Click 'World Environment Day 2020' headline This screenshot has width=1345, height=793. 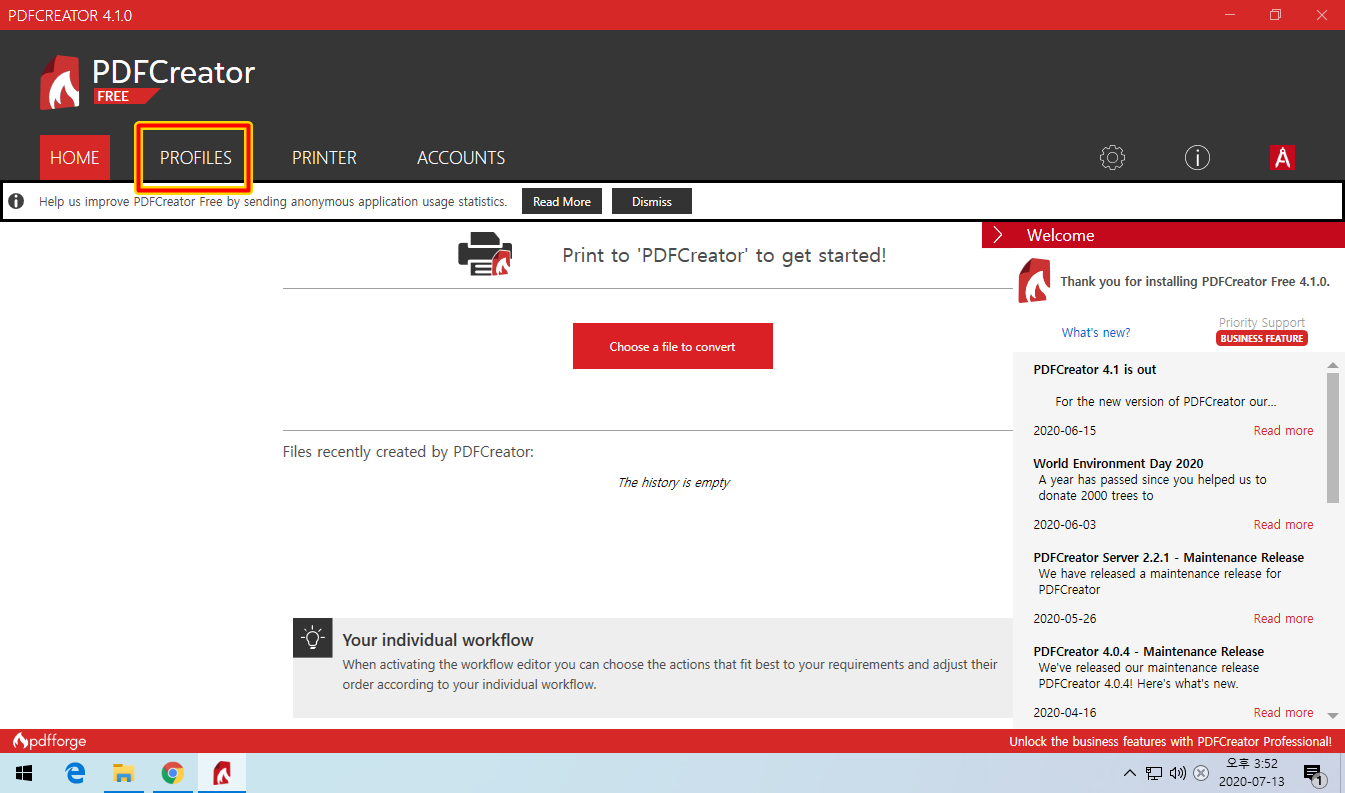pyautogui.click(x=1118, y=464)
